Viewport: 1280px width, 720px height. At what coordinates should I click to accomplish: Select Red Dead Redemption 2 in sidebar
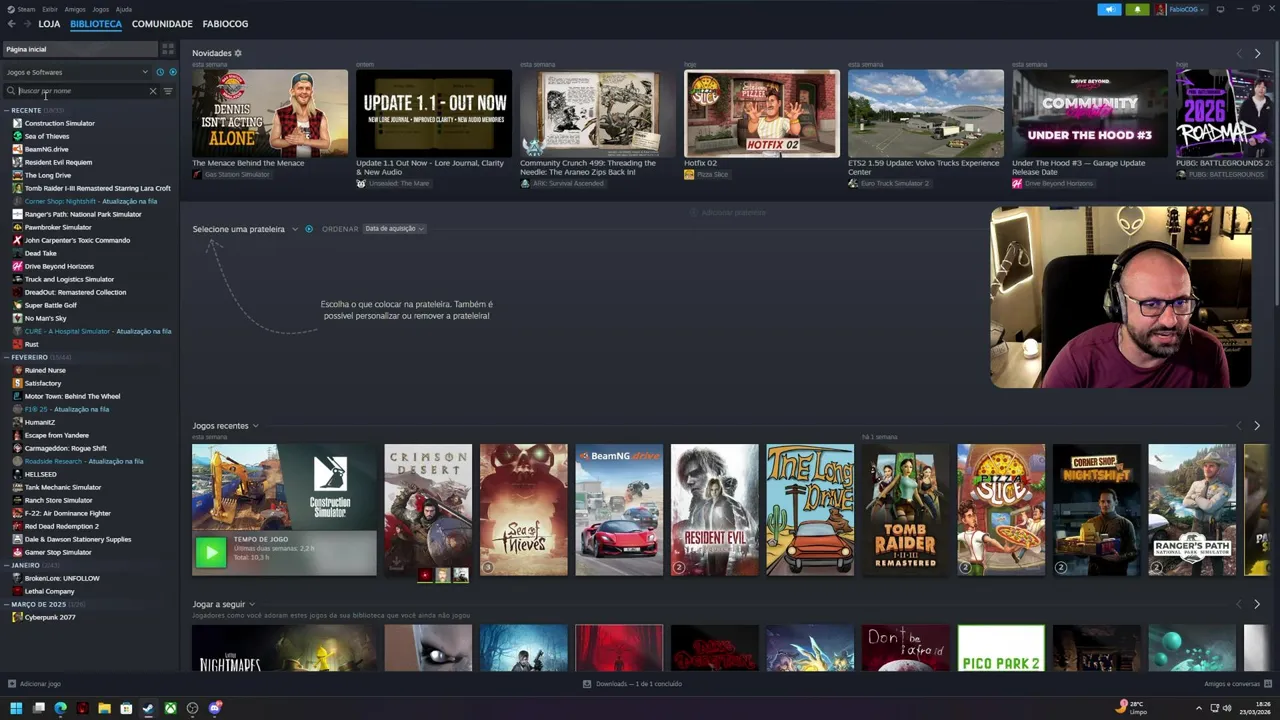pos(61,526)
